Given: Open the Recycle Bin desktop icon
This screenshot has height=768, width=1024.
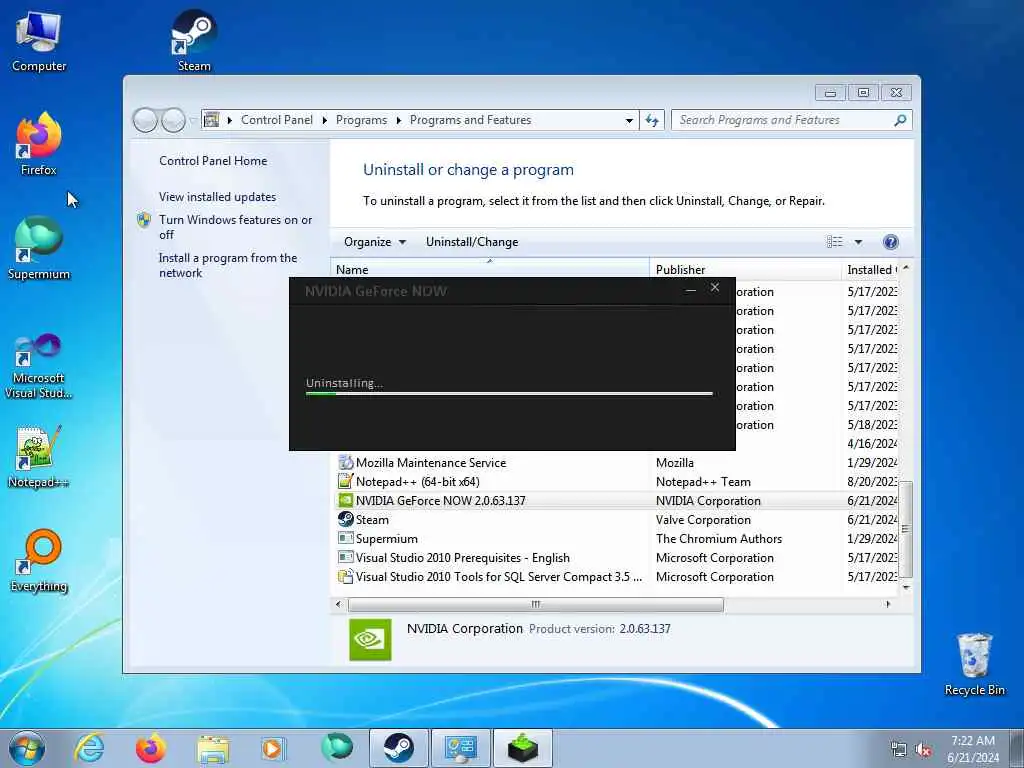Looking at the screenshot, I should pyautogui.click(x=974, y=665).
